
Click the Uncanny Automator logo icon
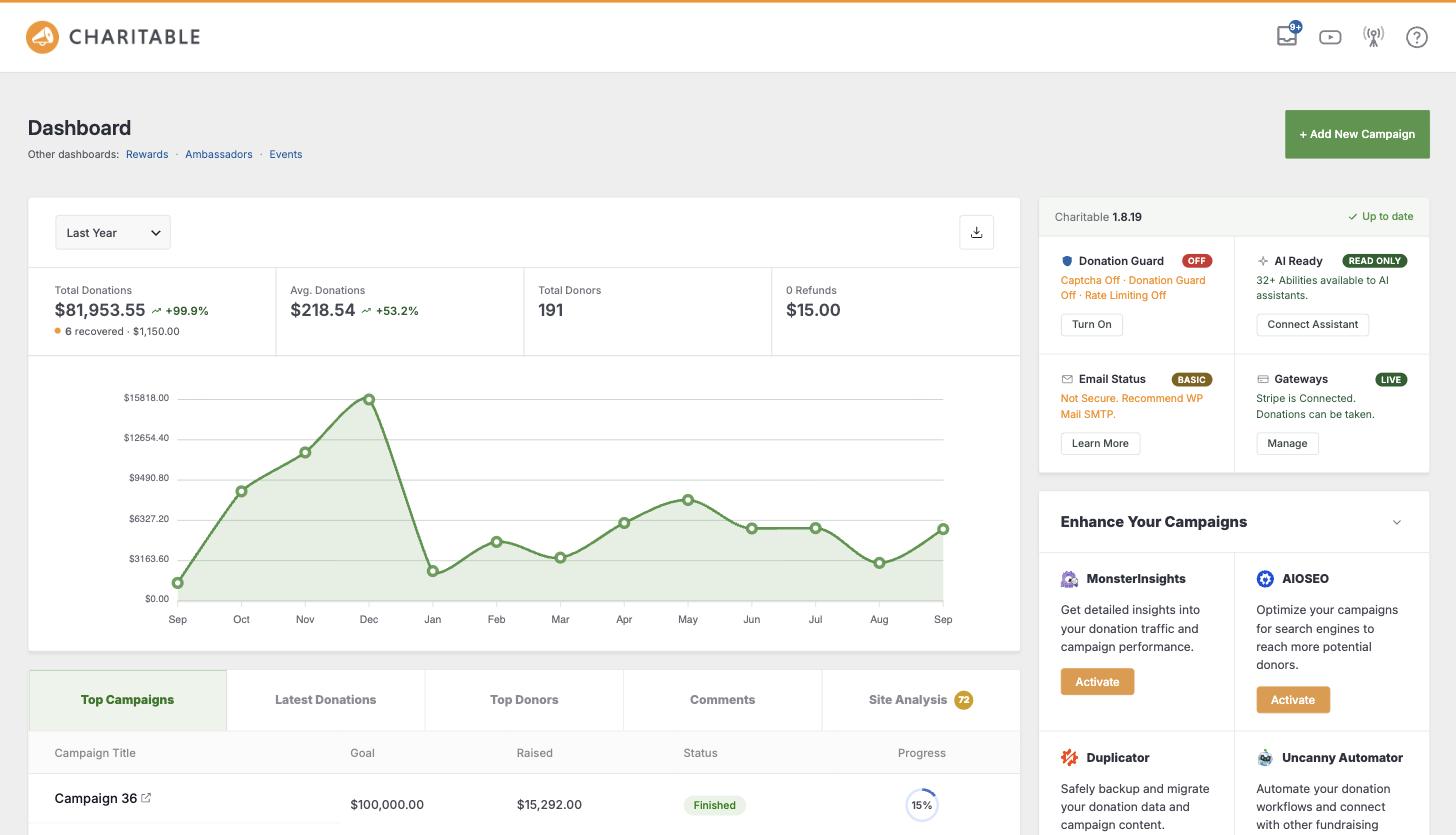tap(1265, 758)
